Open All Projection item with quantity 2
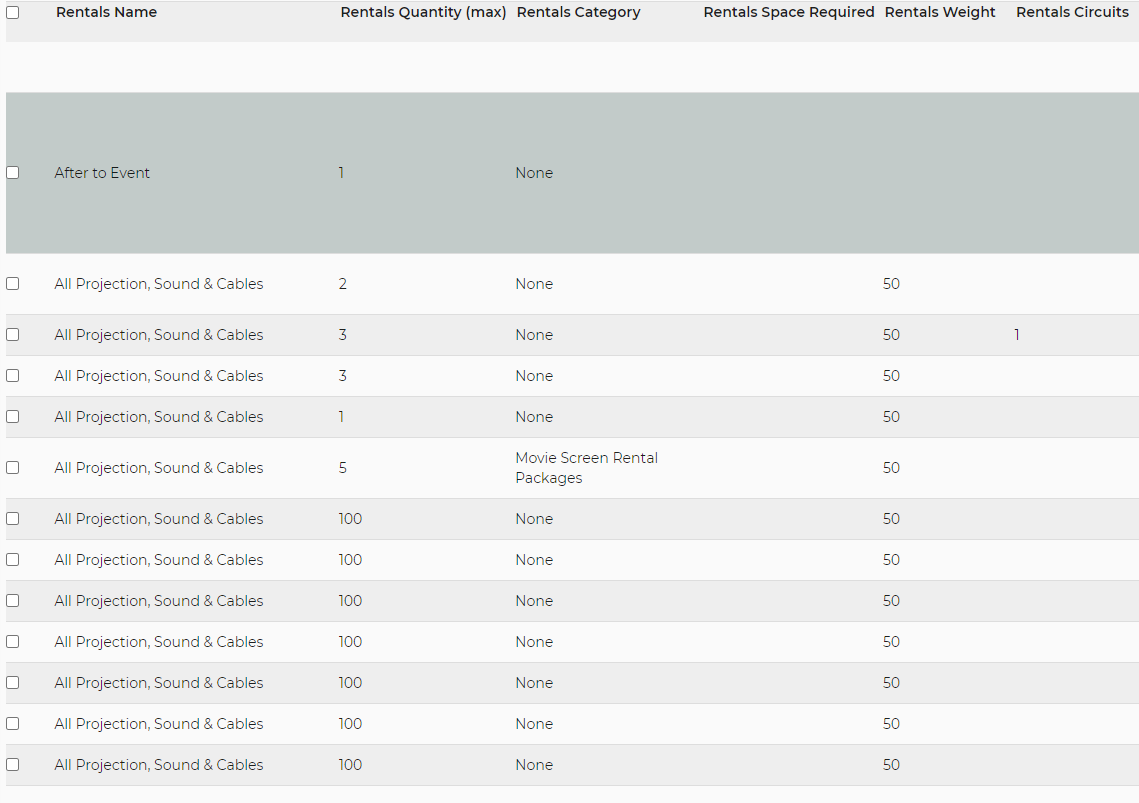The image size is (1139, 803). pyautogui.click(x=159, y=284)
